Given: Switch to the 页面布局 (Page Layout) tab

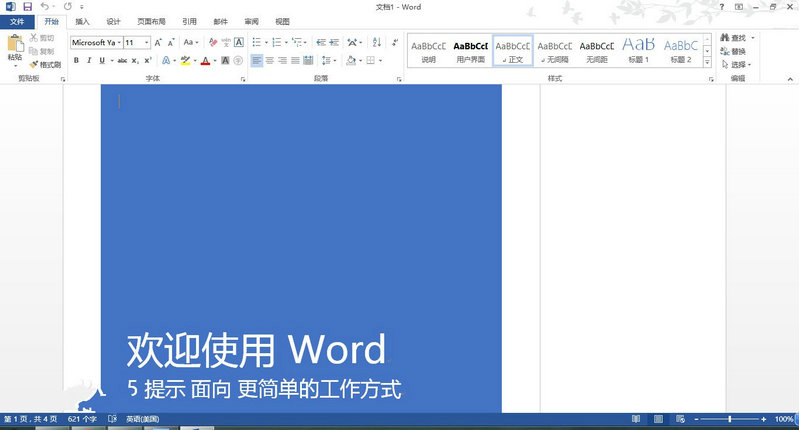Looking at the screenshot, I should click(x=150, y=21).
